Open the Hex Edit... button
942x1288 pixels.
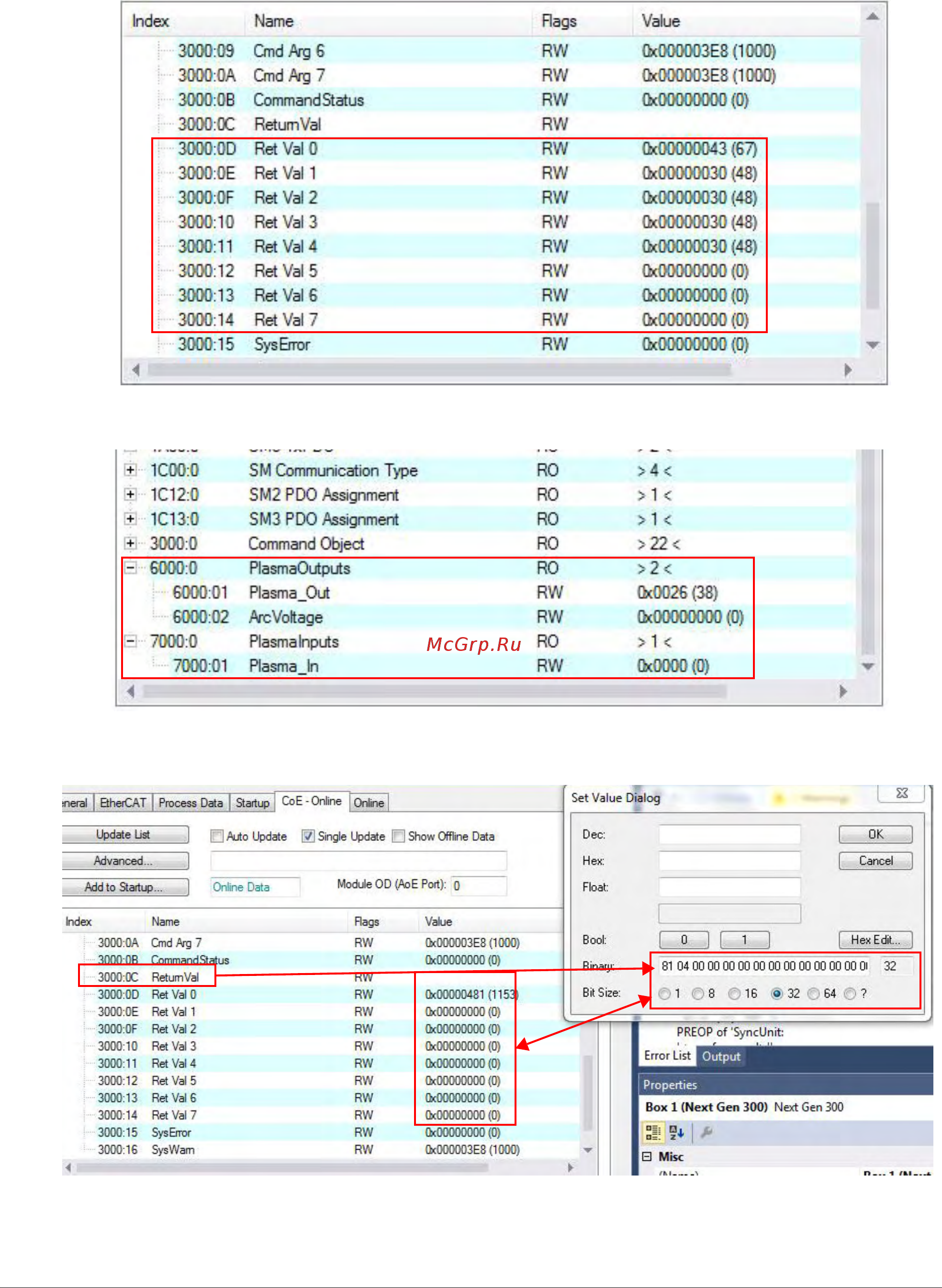tap(875, 940)
